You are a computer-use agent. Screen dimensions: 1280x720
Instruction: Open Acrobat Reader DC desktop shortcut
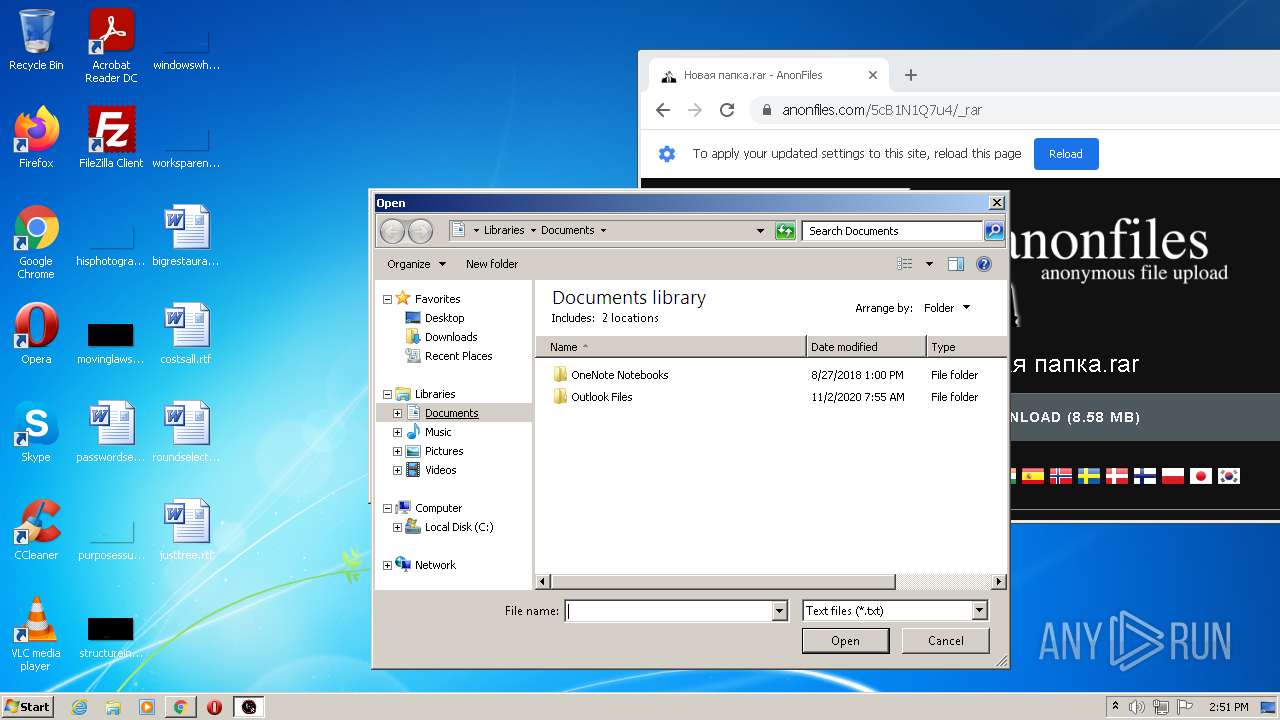click(x=111, y=46)
